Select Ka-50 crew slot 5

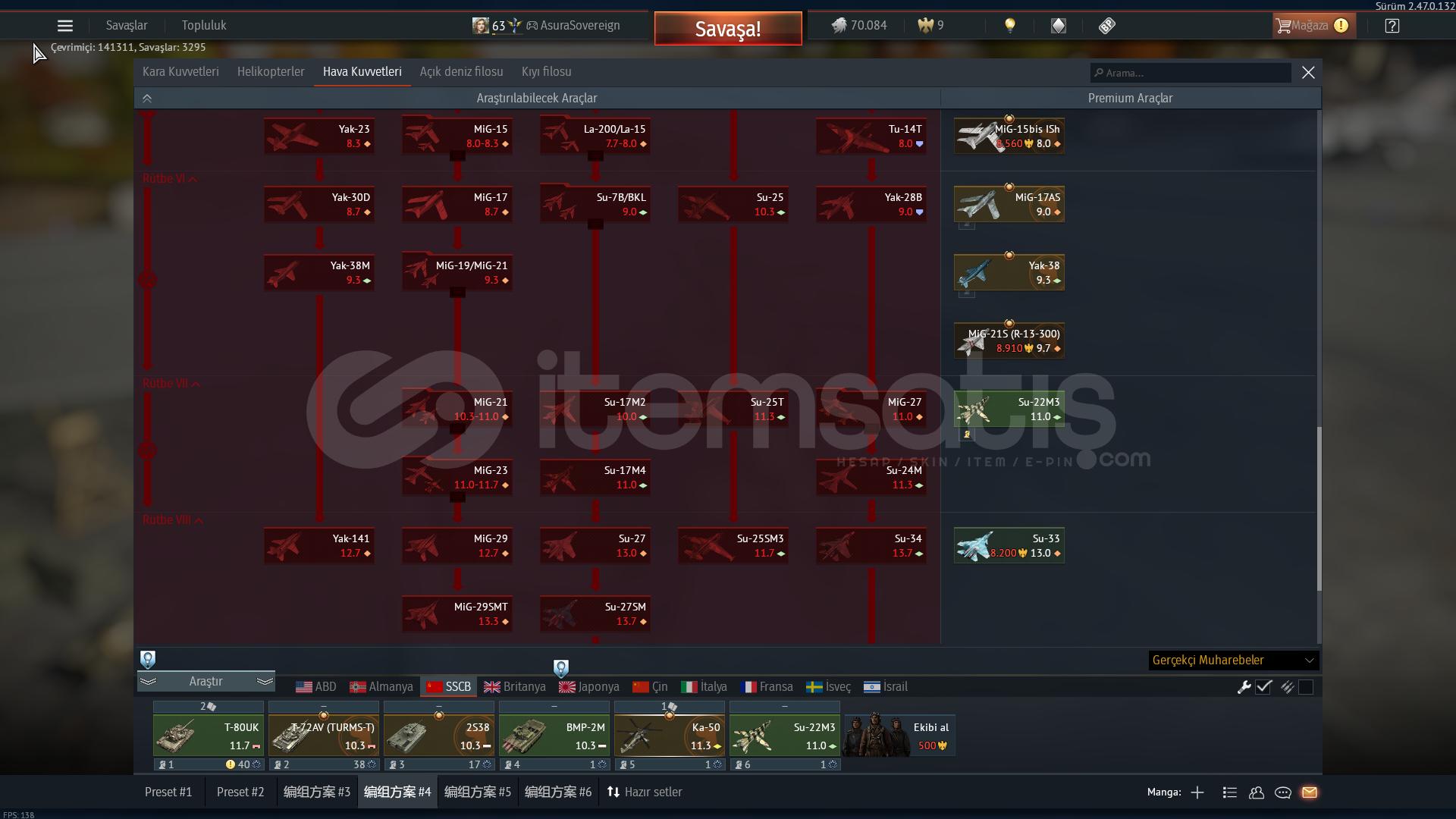[x=670, y=736]
